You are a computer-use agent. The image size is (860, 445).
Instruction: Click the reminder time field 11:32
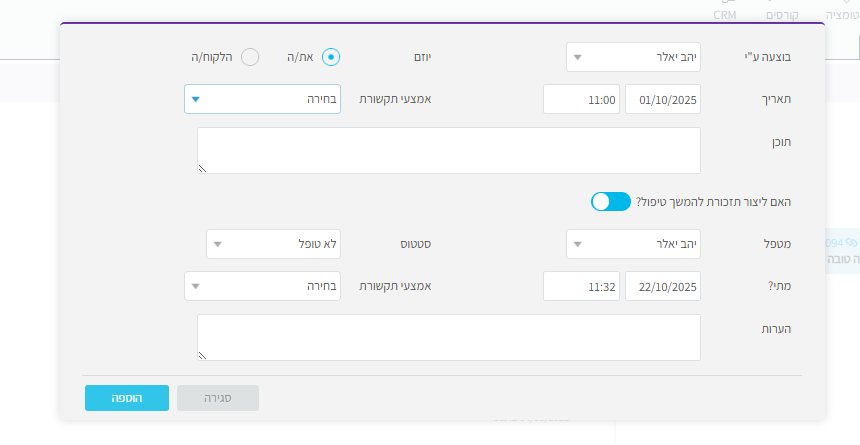coord(580,286)
